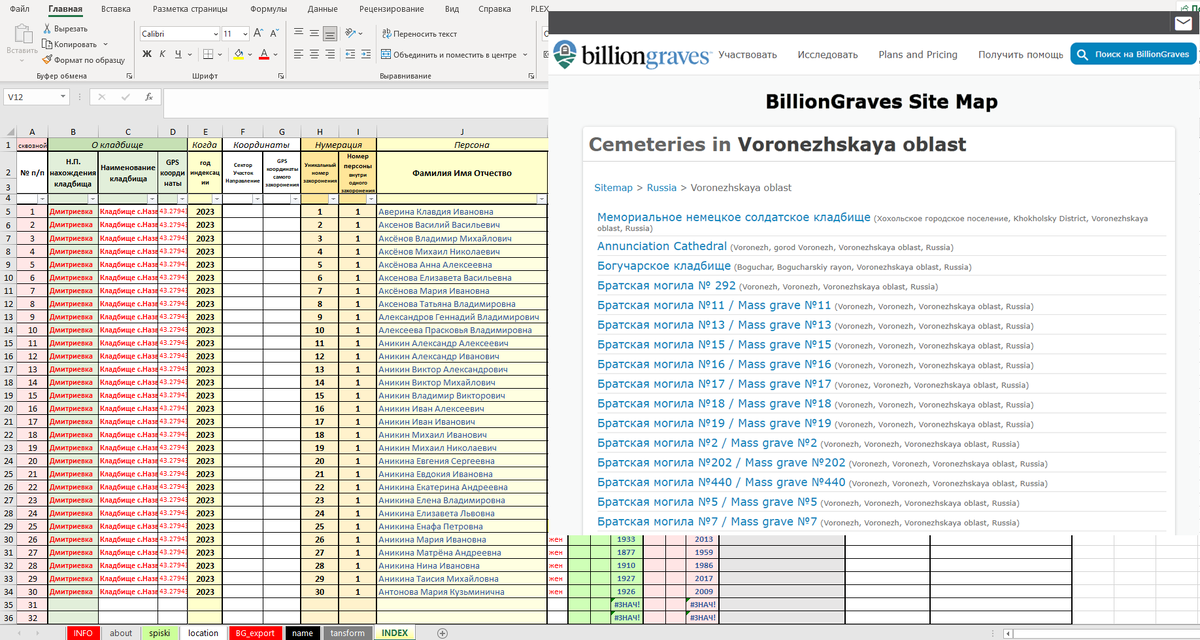Open Annunciation Cathedral cemetery link
The image size is (1200, 640).
tap(662, 246)
